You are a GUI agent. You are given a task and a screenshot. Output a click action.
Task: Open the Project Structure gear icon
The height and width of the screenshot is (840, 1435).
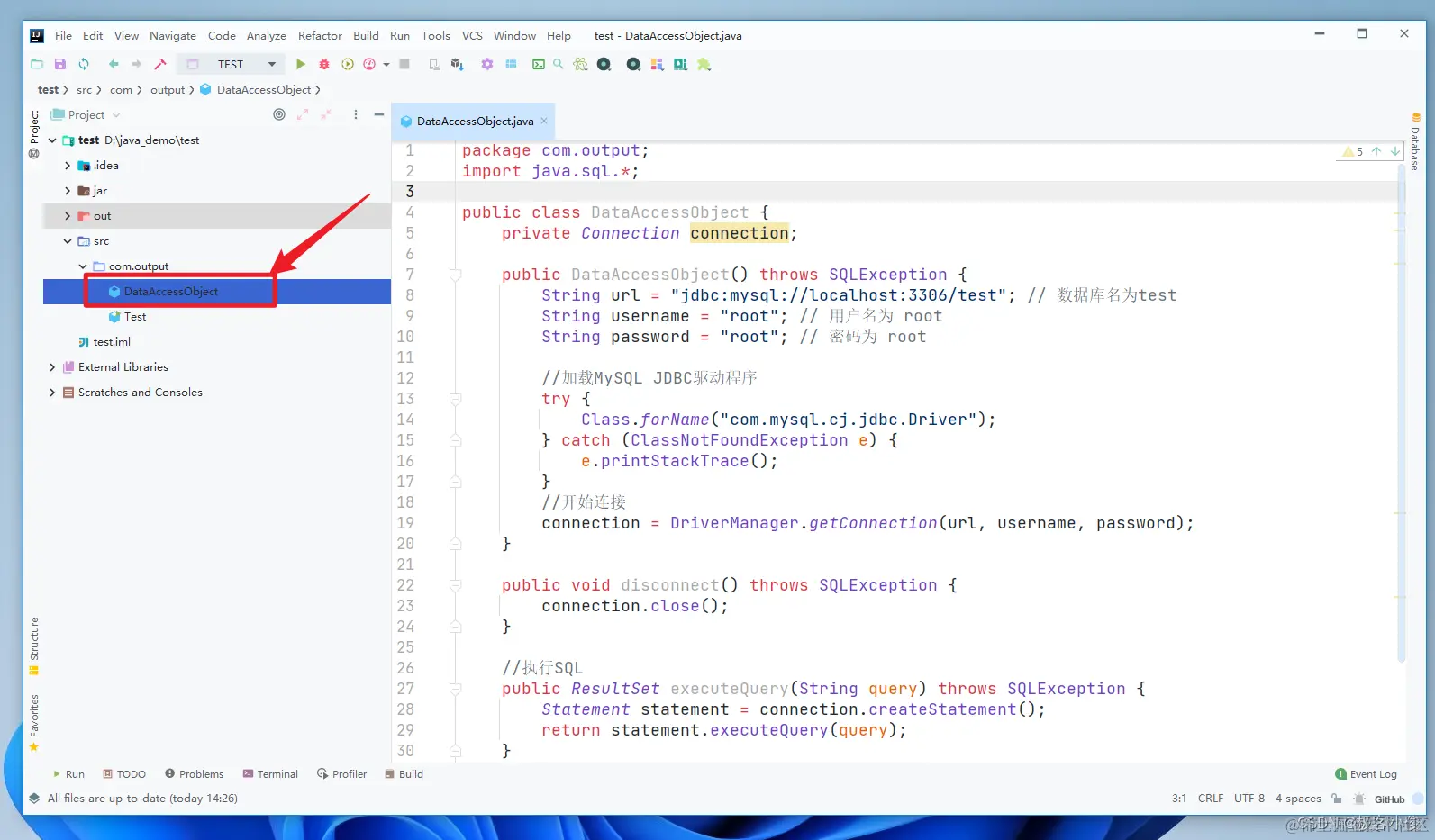point(487,64)
